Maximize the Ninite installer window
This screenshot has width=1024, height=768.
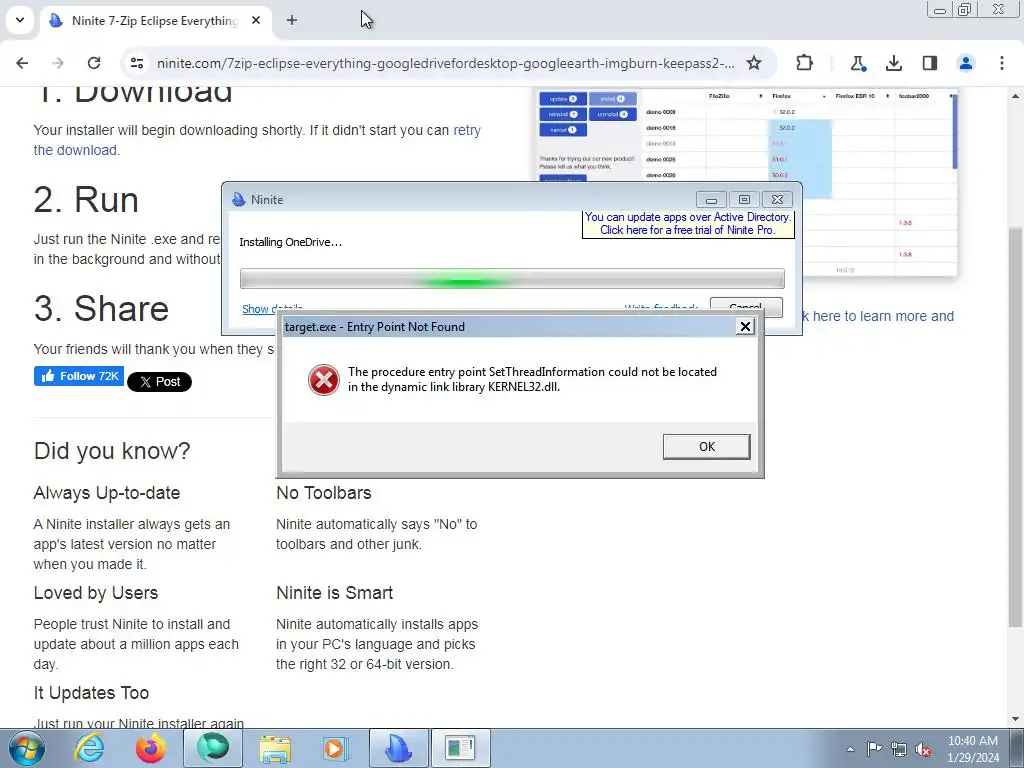pos(744,199)
